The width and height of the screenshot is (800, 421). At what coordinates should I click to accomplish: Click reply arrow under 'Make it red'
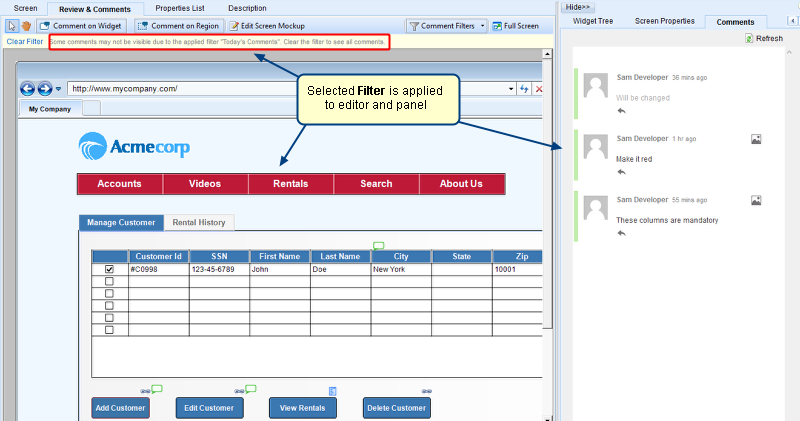(x=622, y=172)
